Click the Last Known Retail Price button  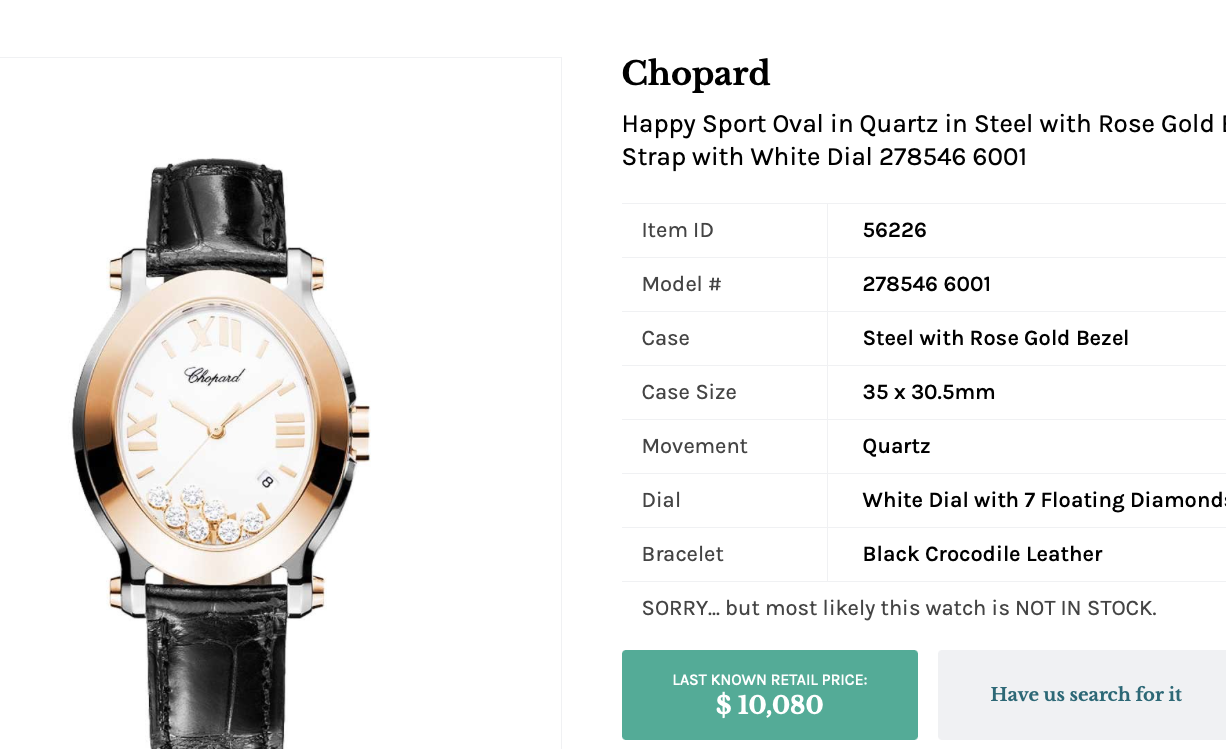[x=769, y=695]
